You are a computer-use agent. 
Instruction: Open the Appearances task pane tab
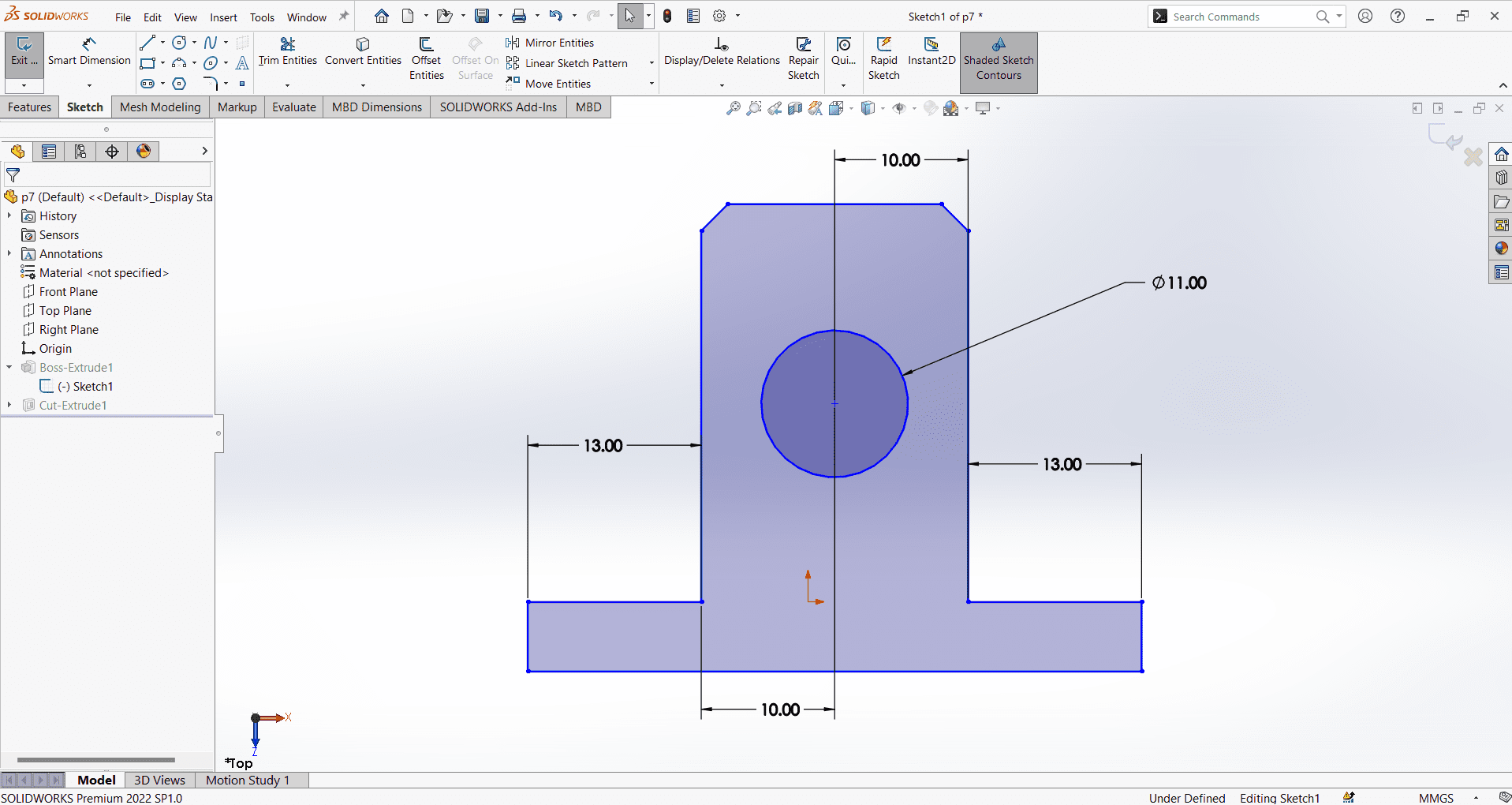[x=1501, y=249]
